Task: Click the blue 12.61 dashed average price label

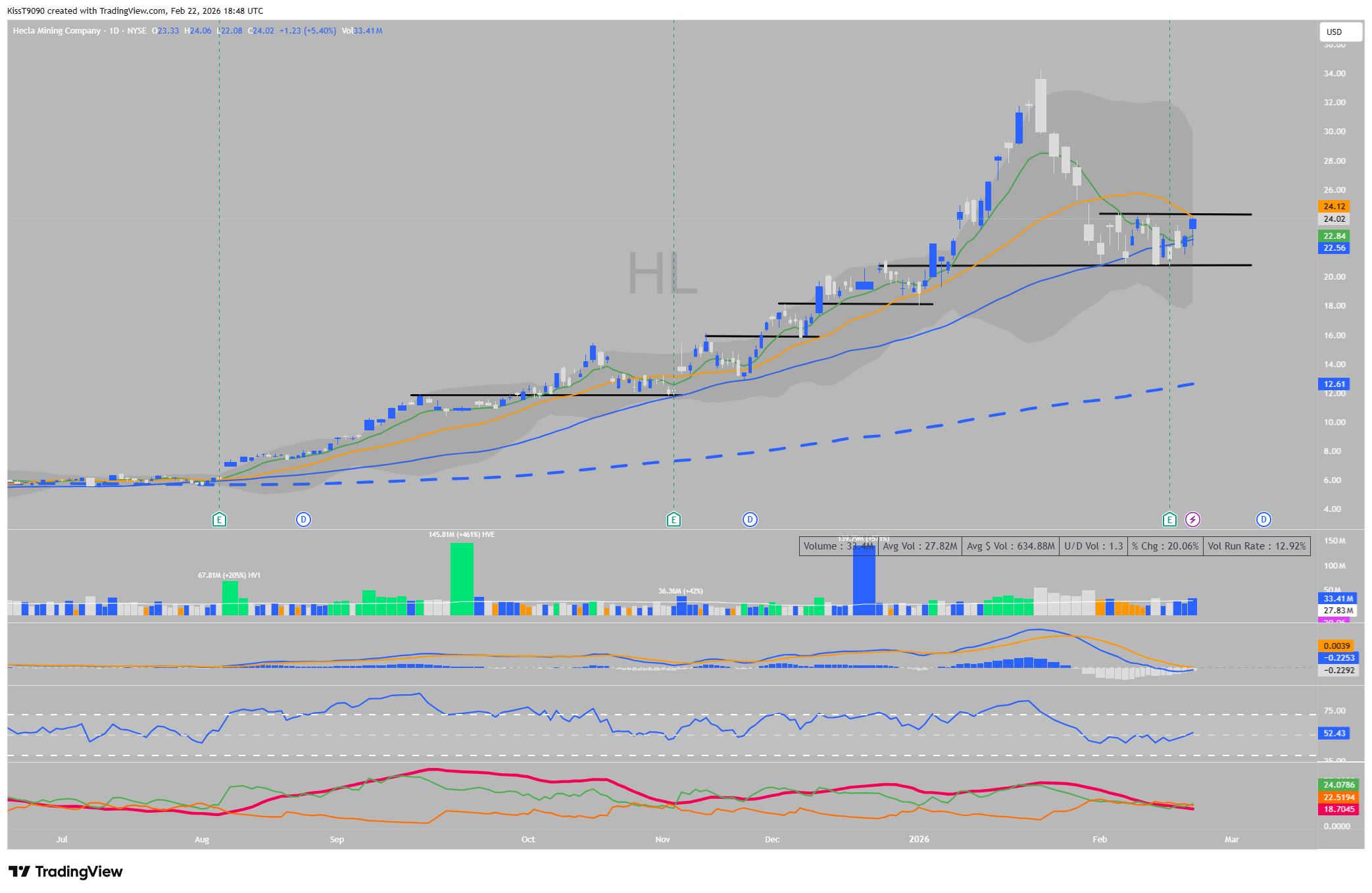Action: (1334, 384)
